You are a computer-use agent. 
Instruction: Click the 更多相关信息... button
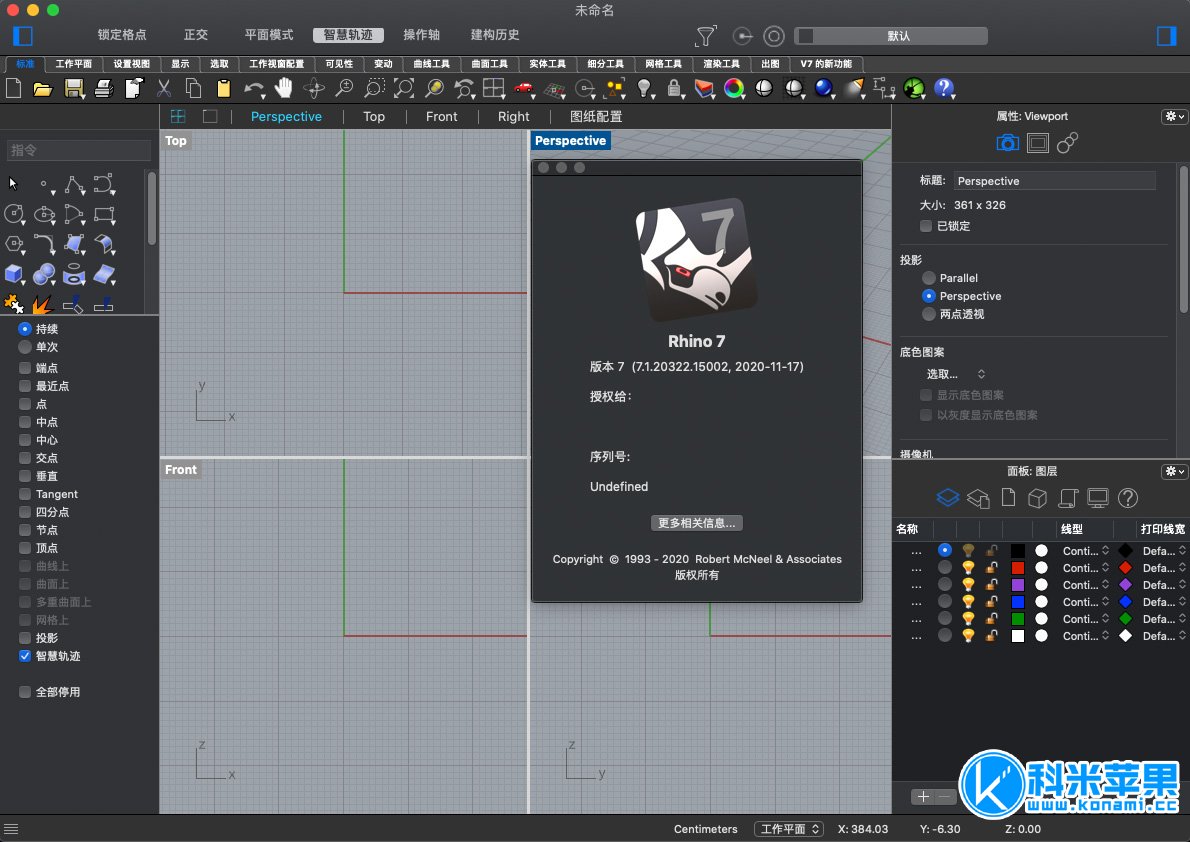(696, 522)
